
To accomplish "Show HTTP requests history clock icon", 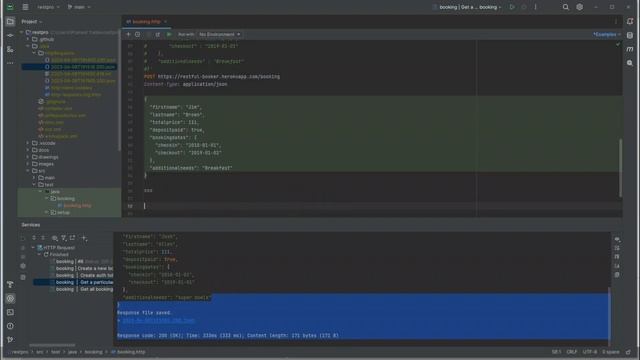I will click(138, 34).
